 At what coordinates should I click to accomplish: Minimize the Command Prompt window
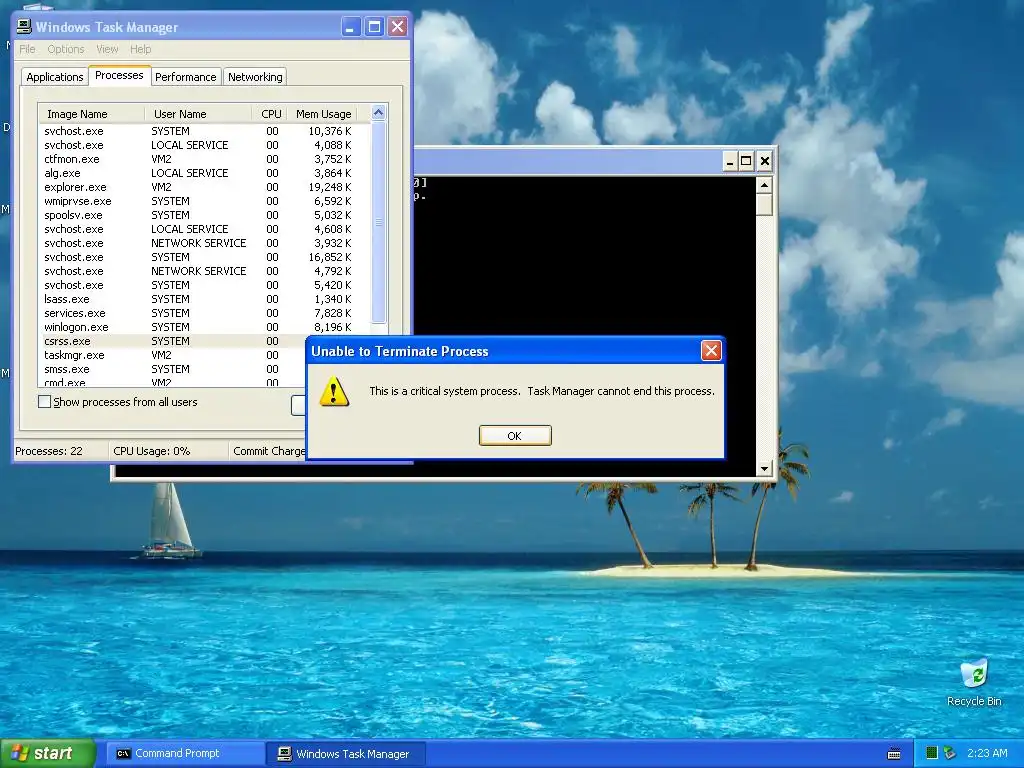730,161
